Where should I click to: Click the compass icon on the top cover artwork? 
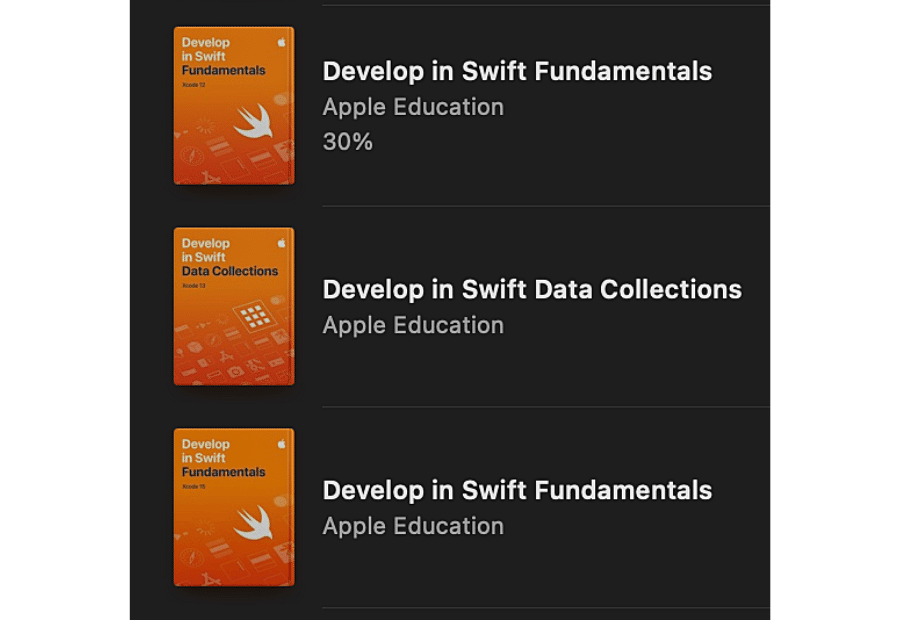[x=192, y=156]
